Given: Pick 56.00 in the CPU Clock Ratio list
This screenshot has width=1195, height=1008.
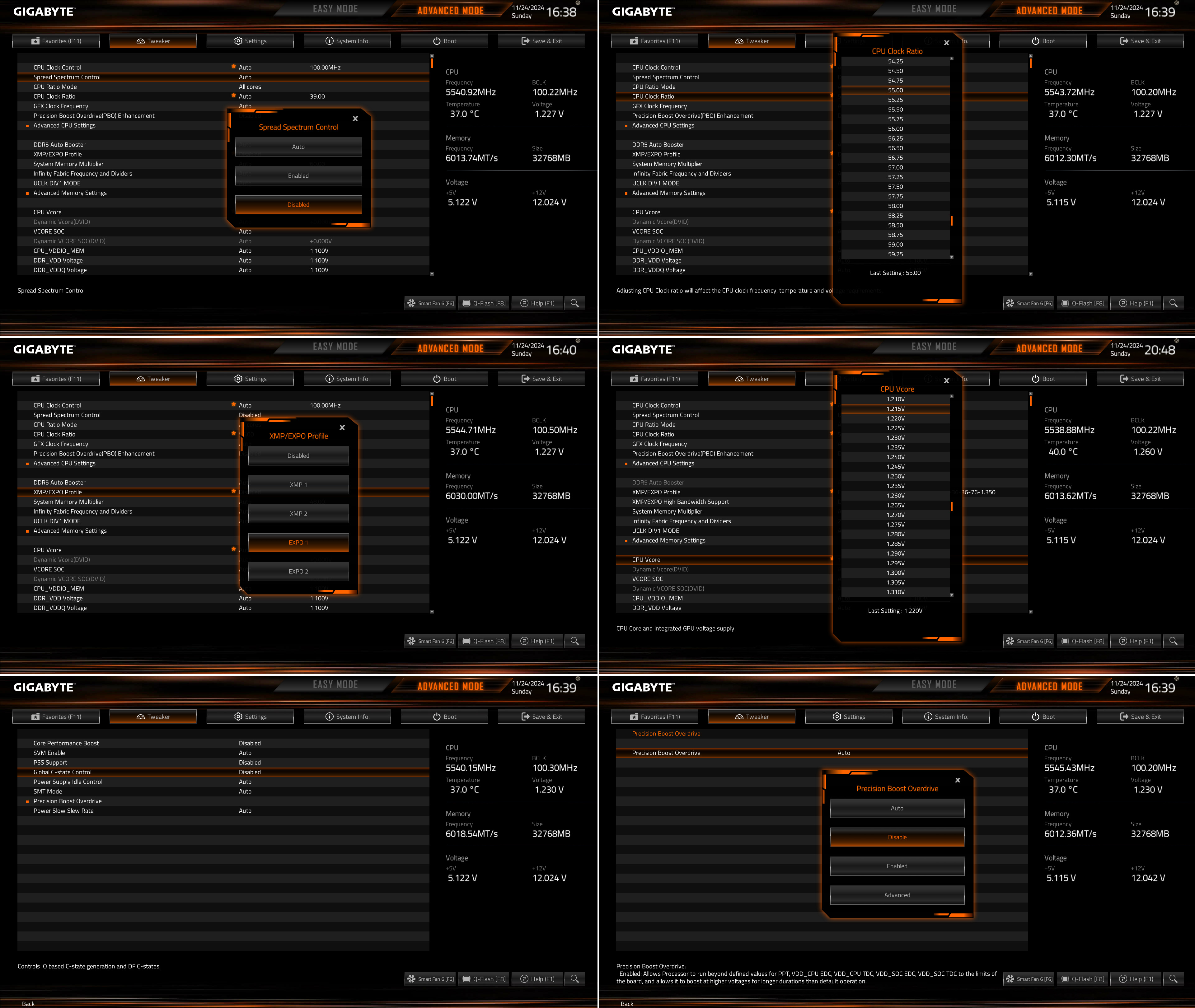Looking at the screenshot, I should [x=895, y=129].
